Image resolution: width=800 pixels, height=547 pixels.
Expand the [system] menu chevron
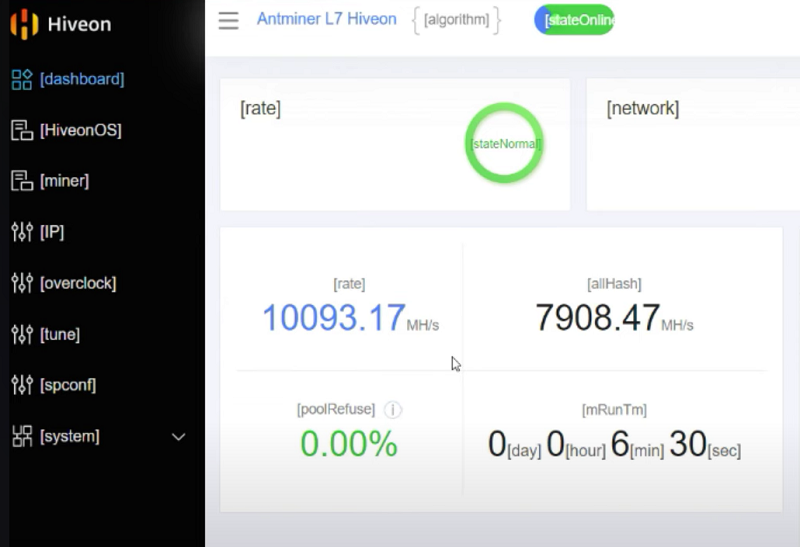179,437
